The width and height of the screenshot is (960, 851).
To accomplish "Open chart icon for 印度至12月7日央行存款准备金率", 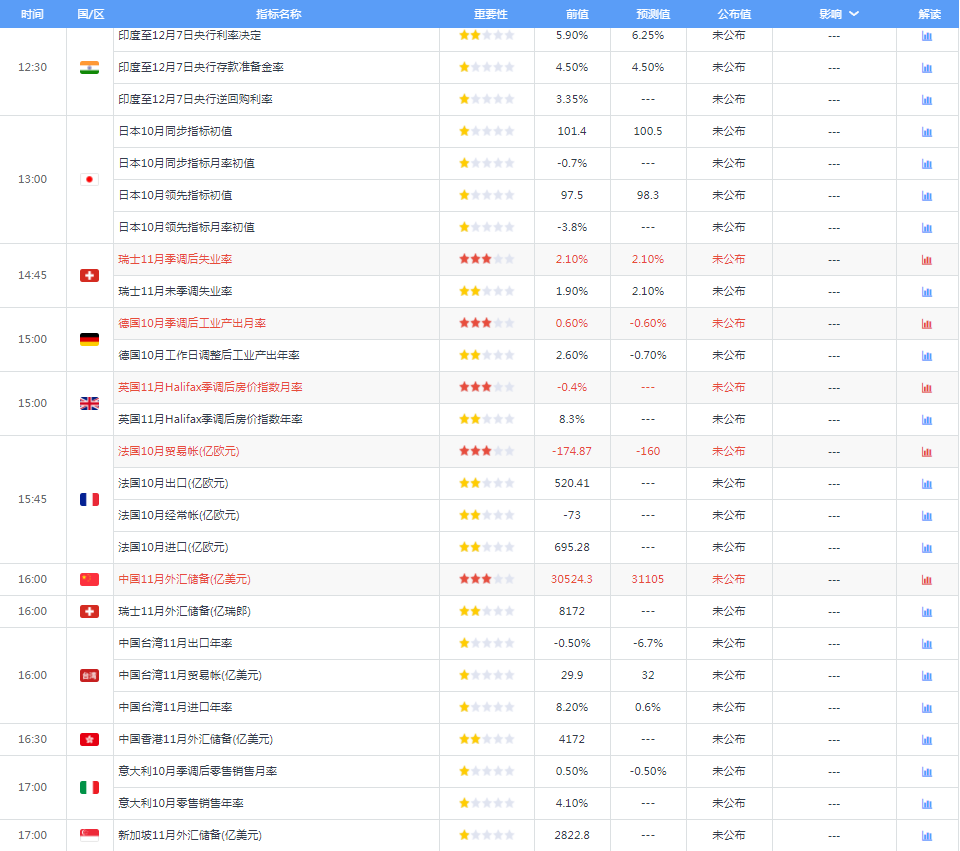I will tap(926, 68).
